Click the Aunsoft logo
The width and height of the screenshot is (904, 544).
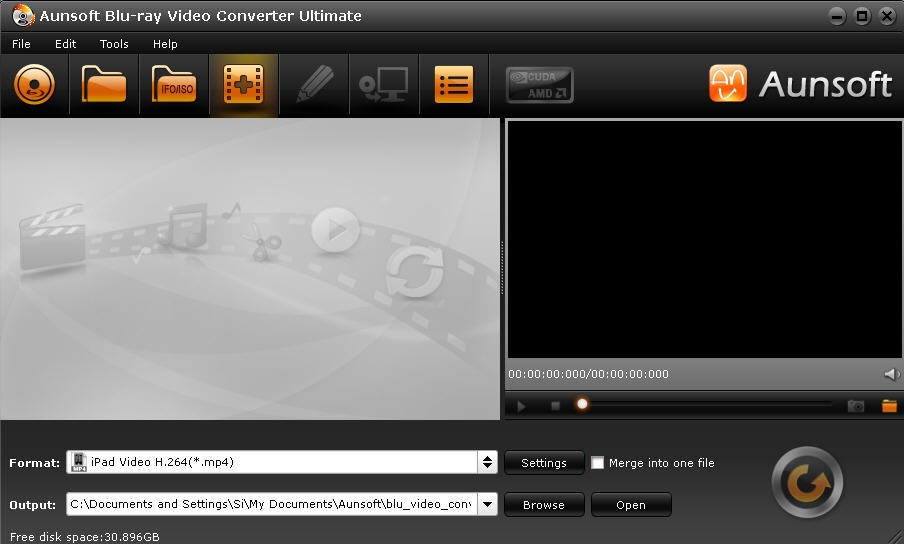(801, 84)
